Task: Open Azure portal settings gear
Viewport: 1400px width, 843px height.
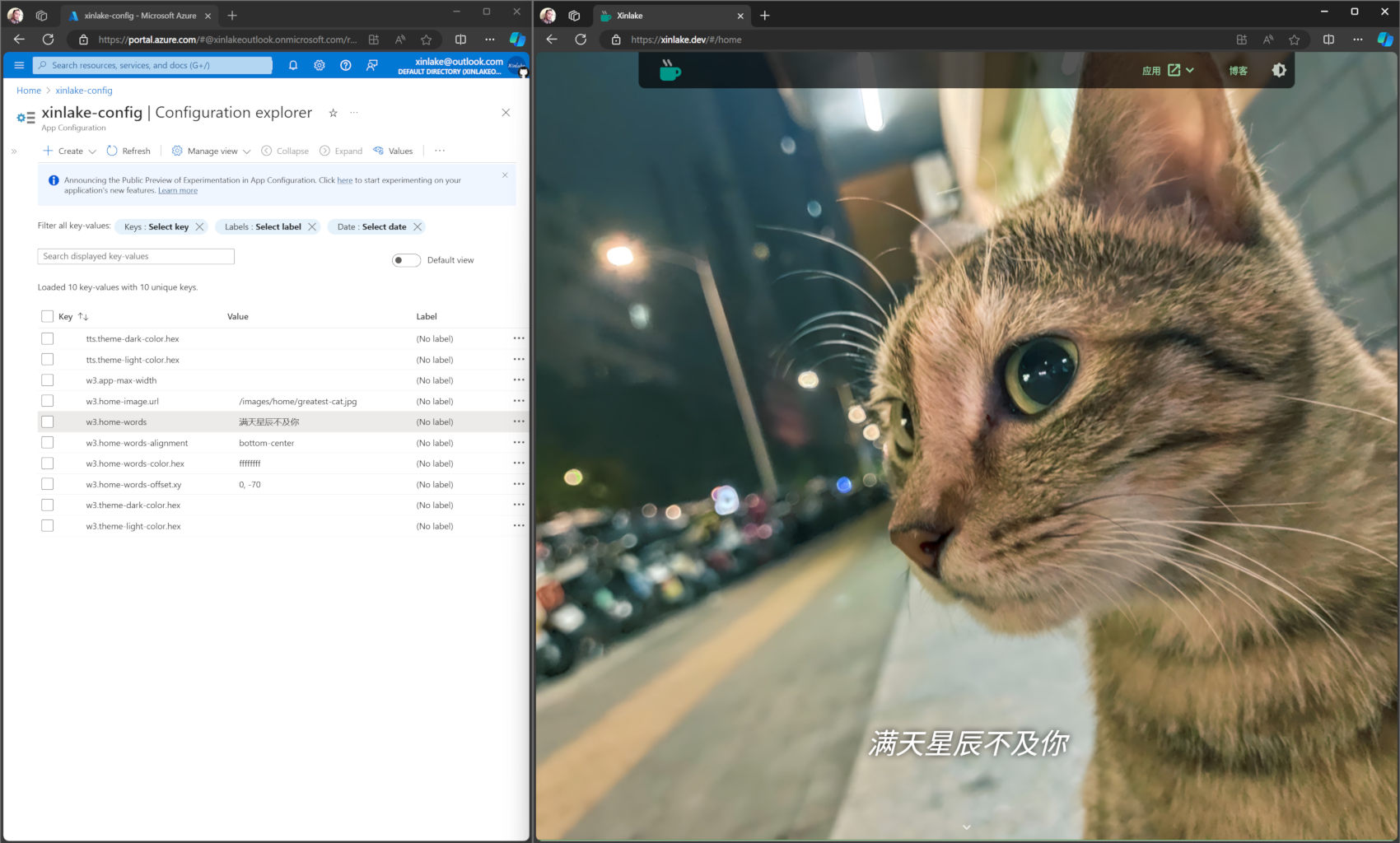Action: pos(320,65)
